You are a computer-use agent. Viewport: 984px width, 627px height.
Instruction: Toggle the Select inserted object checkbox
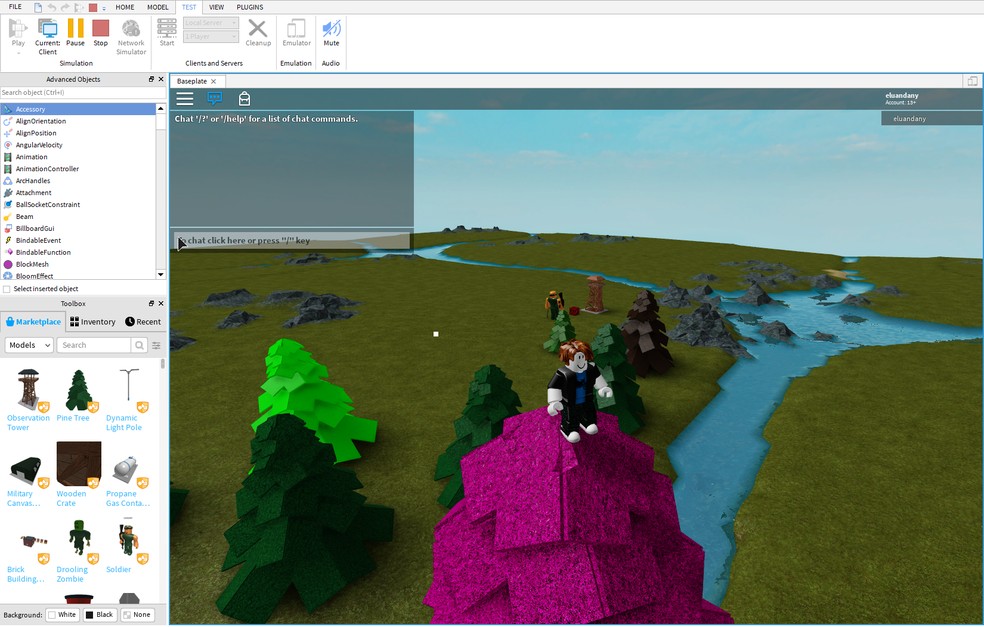point(7,289)
